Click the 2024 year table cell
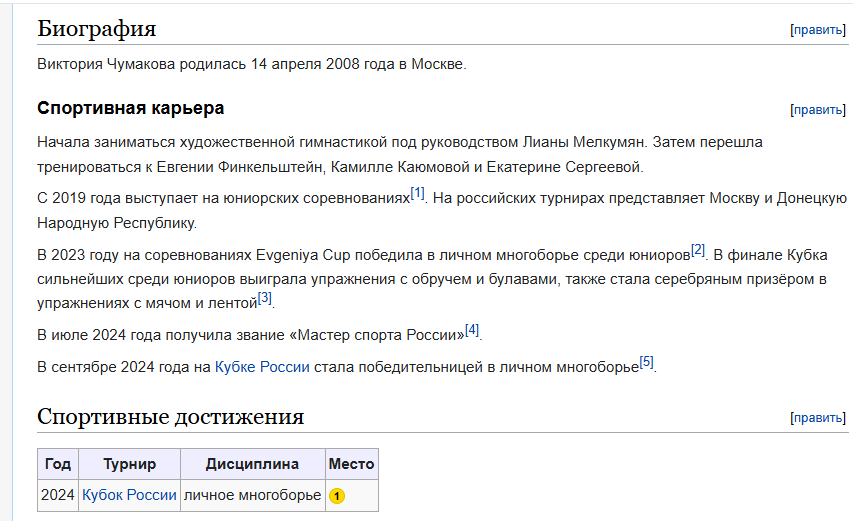 click(x=58, y=495)
